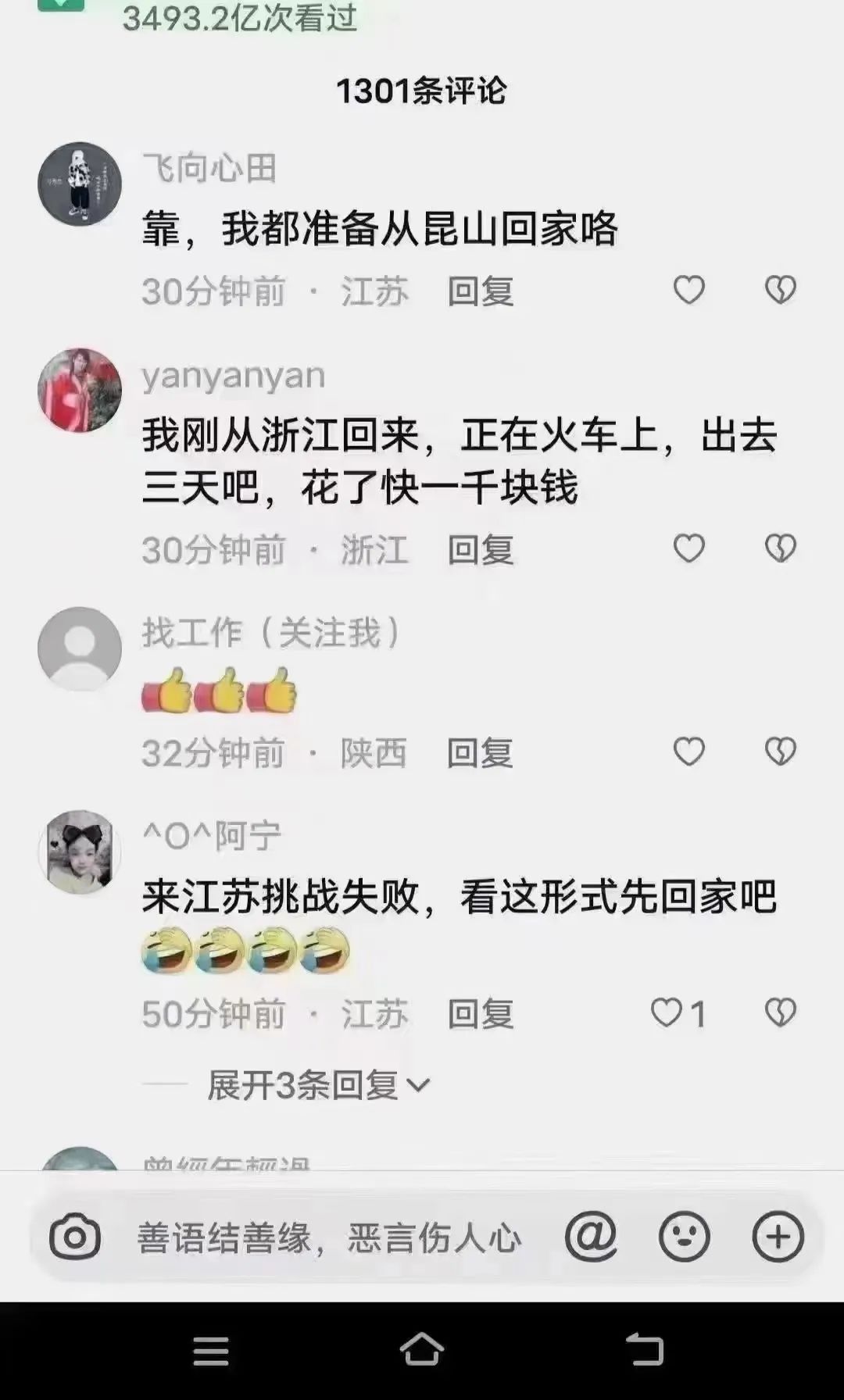Tap the Android back navigation icon
This screenshot has width=844, height=1400.
click(x=645, y=1348)
